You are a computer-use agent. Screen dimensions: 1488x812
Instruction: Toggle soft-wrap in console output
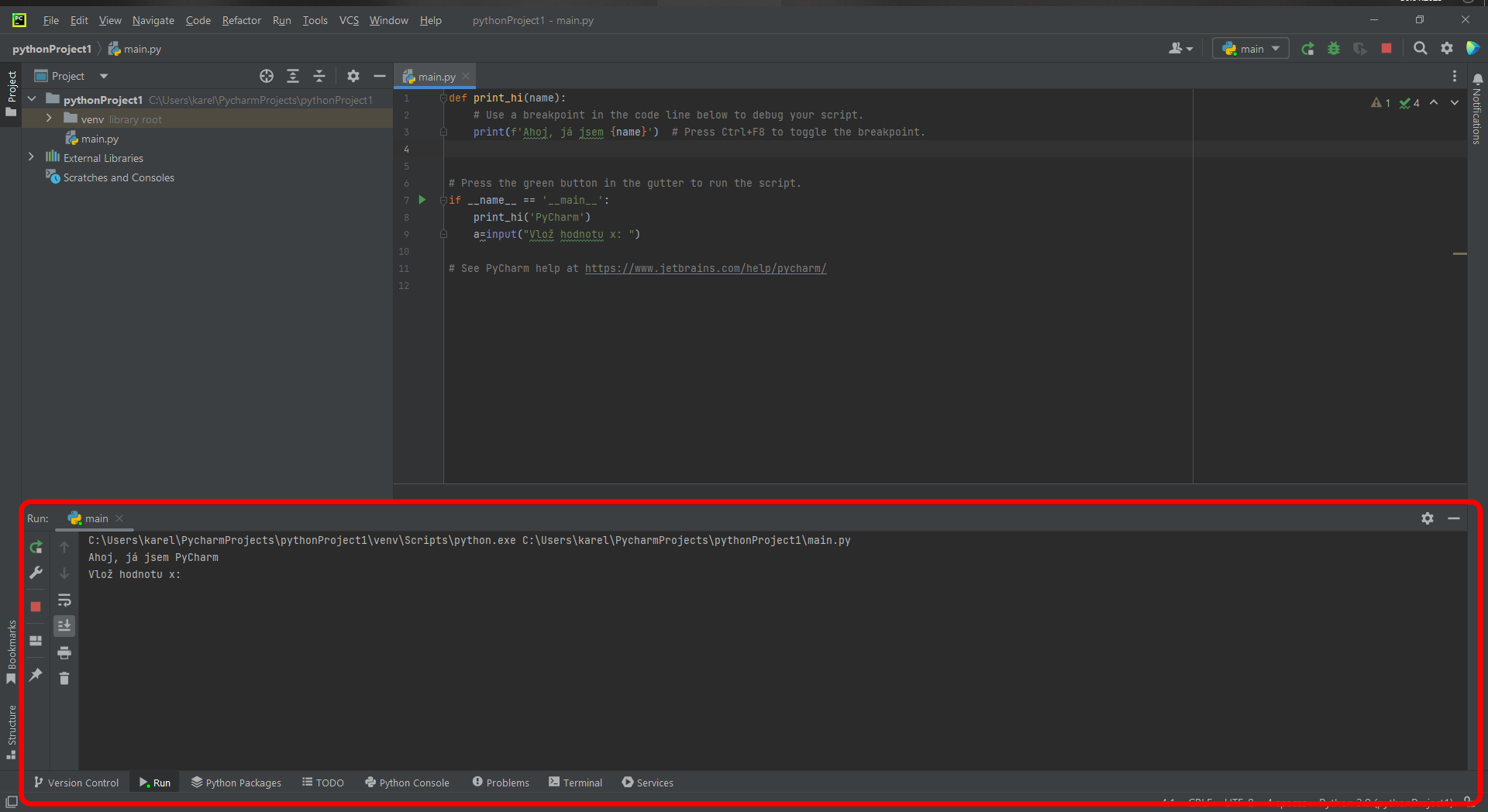click(64, 600)
